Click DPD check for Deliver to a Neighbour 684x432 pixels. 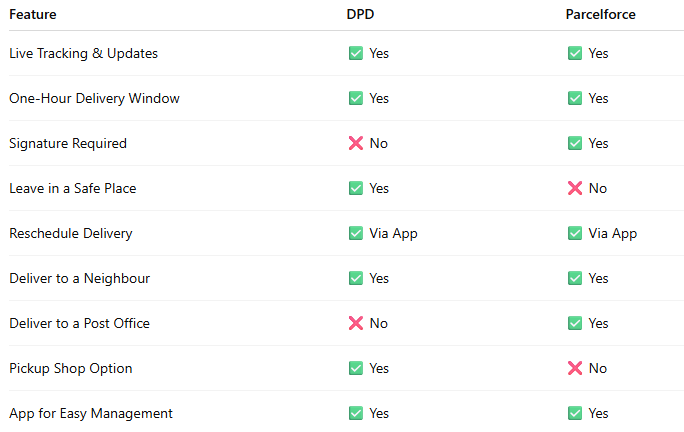(355, 278)
